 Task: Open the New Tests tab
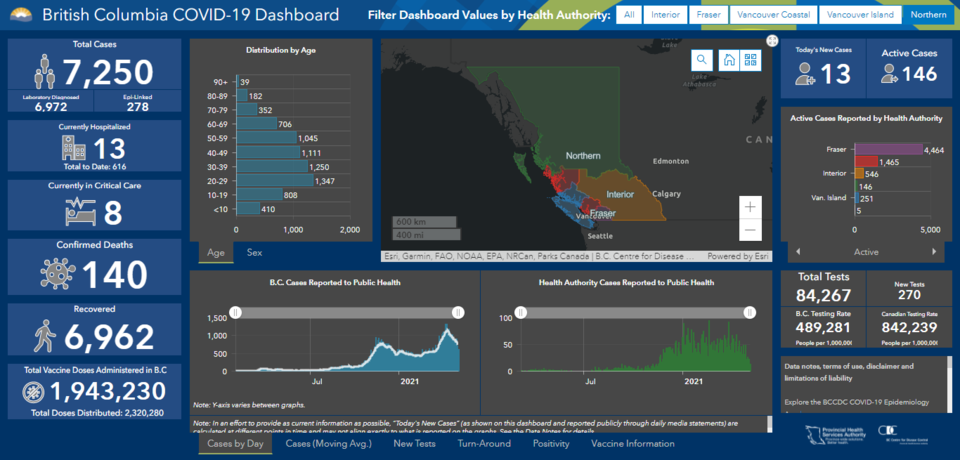click(414, 443)
